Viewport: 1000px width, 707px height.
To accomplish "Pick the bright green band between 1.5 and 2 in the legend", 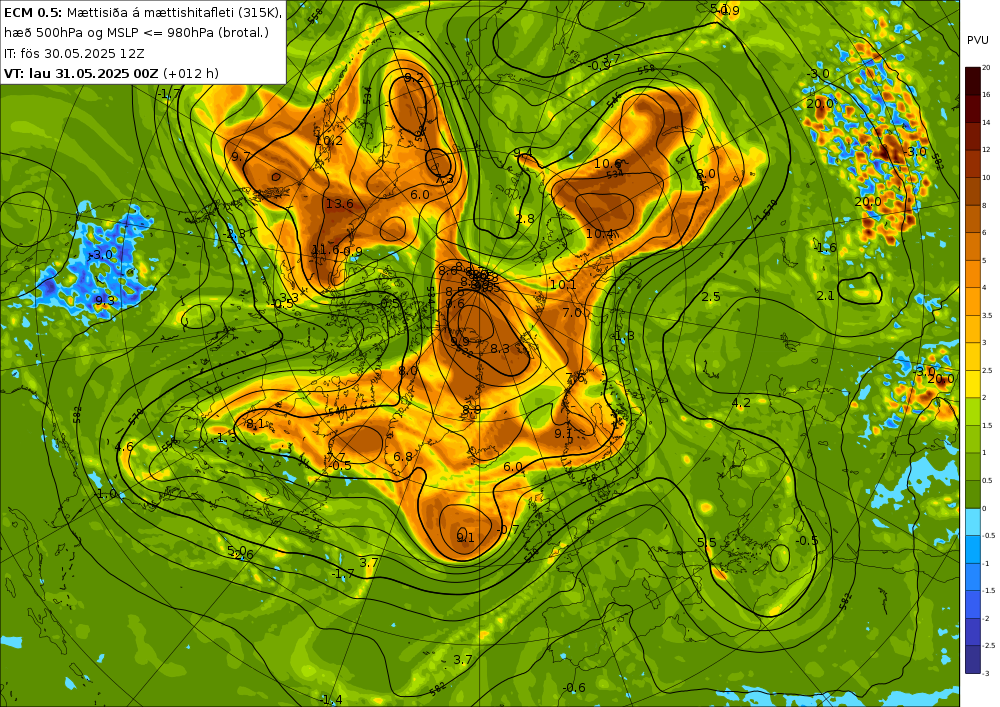I will pos(973,412).
